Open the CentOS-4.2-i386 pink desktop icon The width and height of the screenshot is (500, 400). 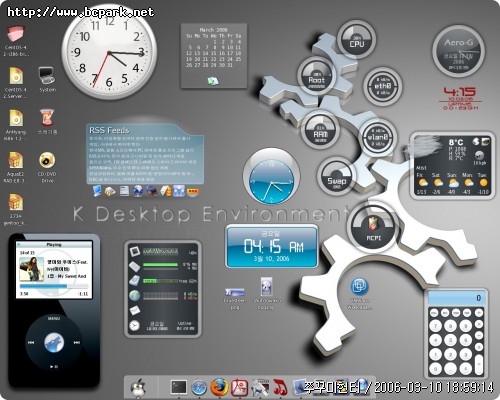tap(16, 34)
